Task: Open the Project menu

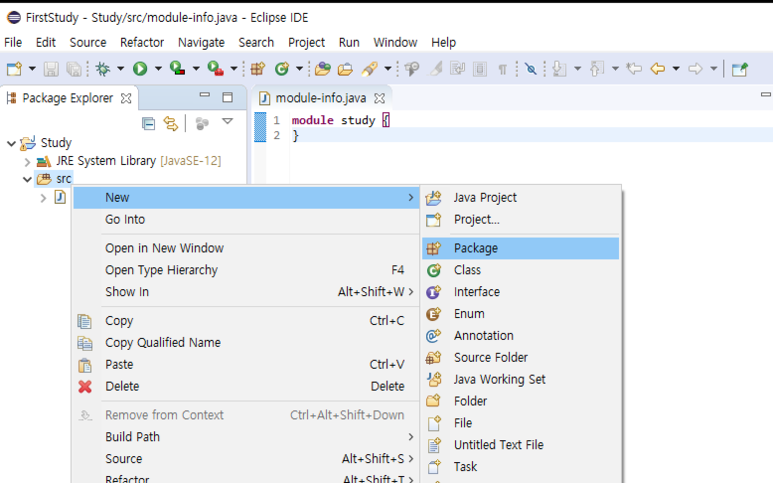Action: (307, 42)
